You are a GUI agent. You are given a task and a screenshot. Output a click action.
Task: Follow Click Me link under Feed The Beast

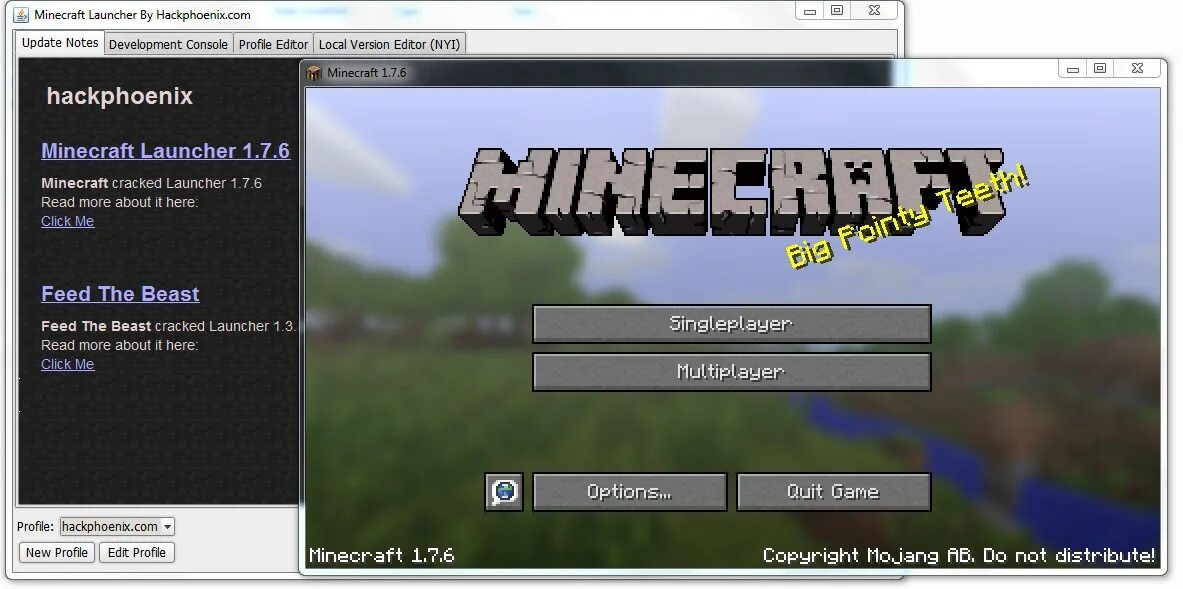(x=67, y=364)
